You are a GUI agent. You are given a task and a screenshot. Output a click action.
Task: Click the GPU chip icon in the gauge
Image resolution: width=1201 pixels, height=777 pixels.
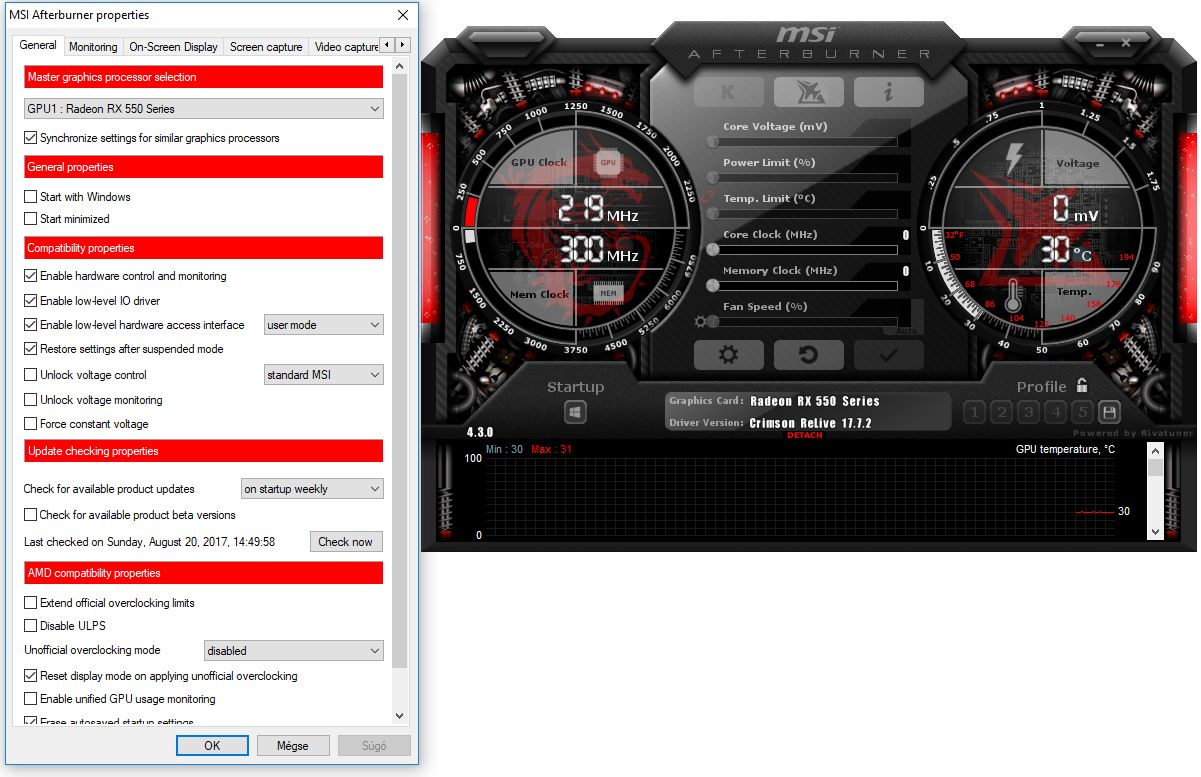coord(608,162)
